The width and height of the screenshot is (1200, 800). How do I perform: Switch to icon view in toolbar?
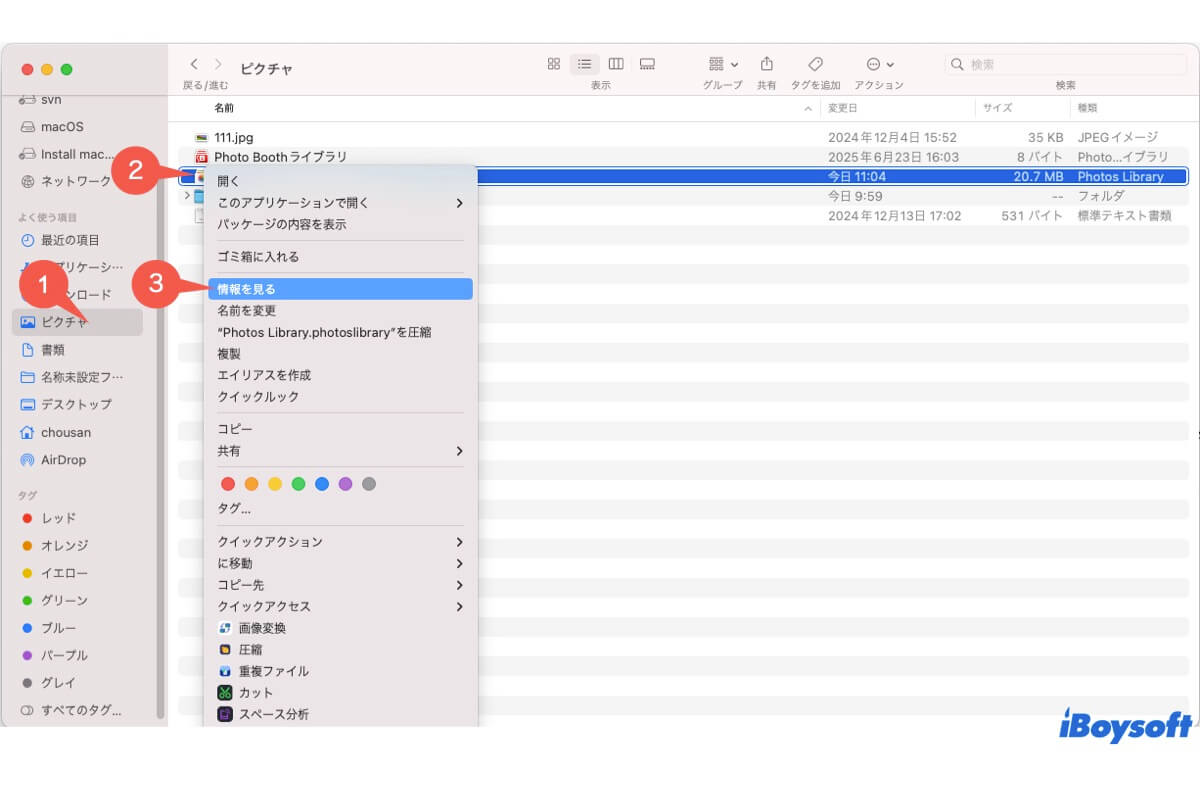553,64
